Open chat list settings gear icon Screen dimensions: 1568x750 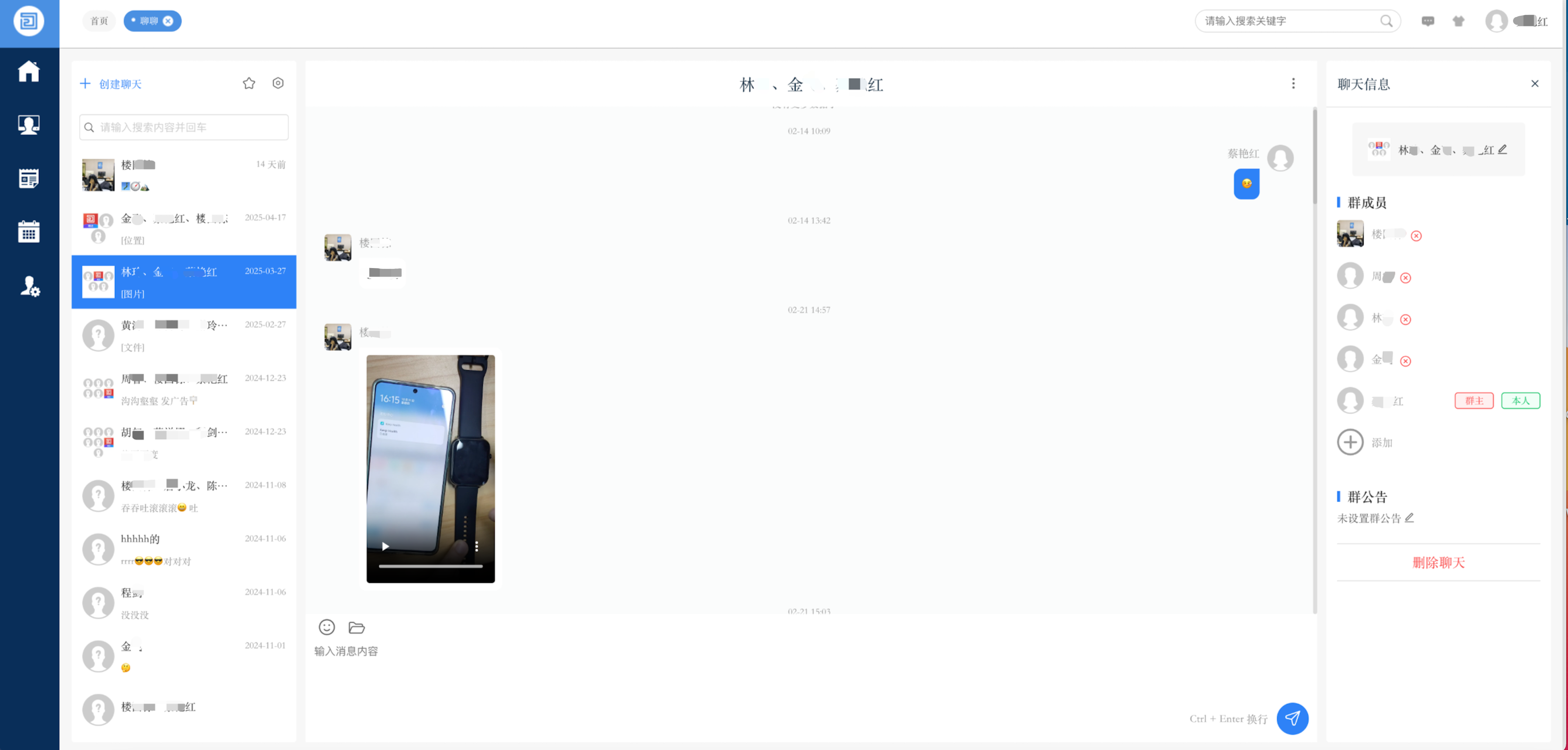pyautogui.click(x=278, y=83)
